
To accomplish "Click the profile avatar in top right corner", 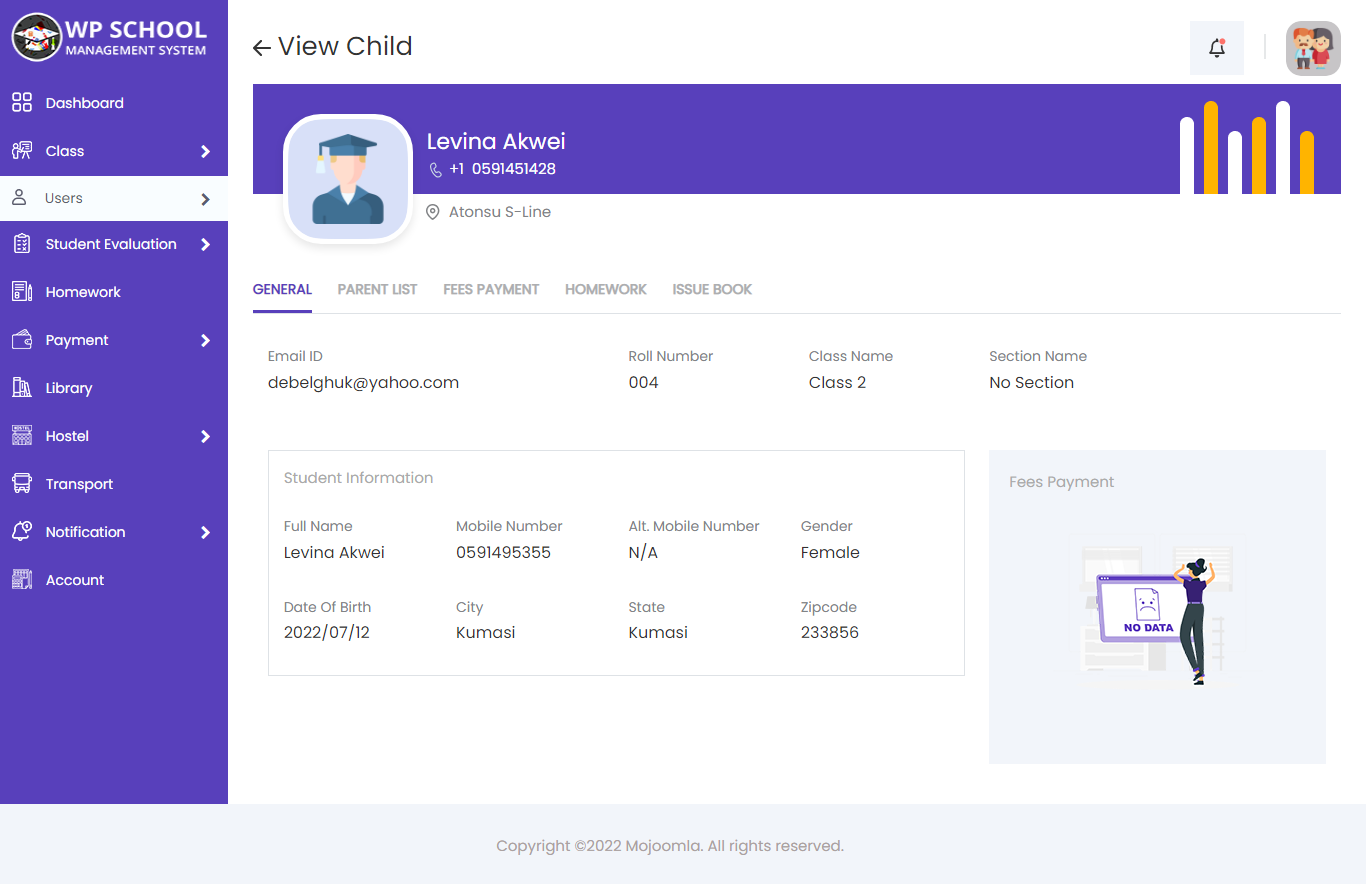I will click(1313, 47).
